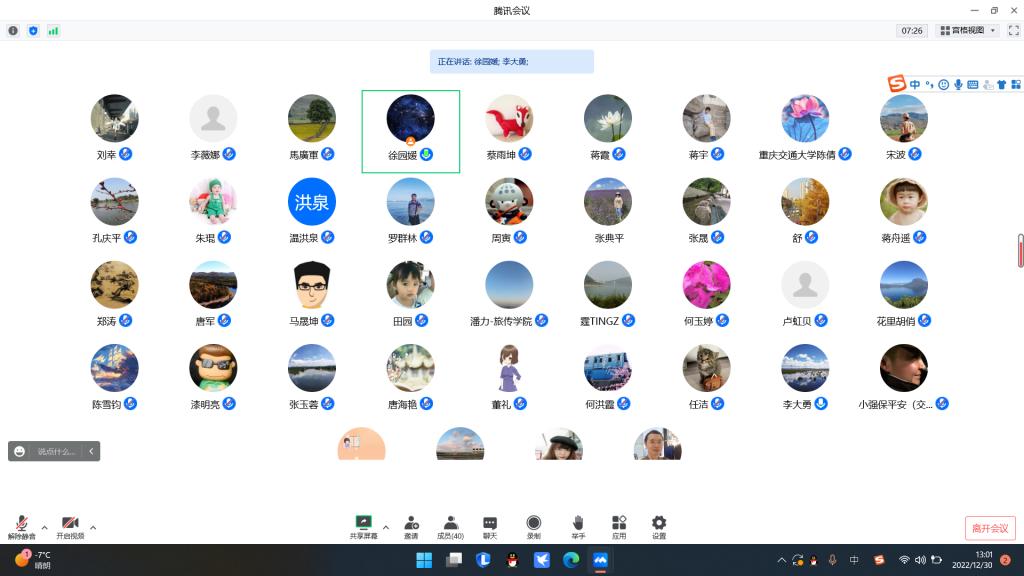Turn on camera with 开启视频
Viewport: 1024px width, 576px height.
click(x=70, y=526)
